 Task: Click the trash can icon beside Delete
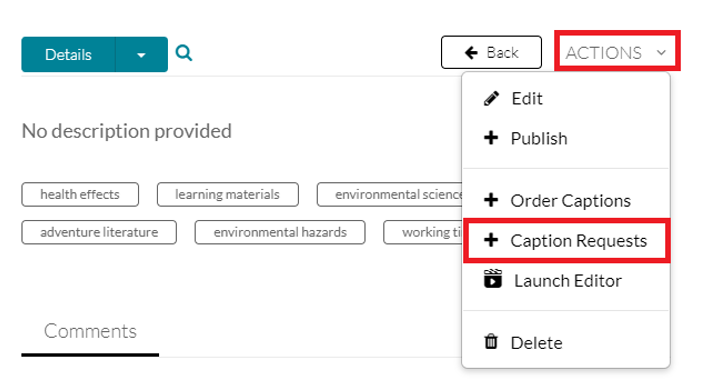click(x=491, y=342)
